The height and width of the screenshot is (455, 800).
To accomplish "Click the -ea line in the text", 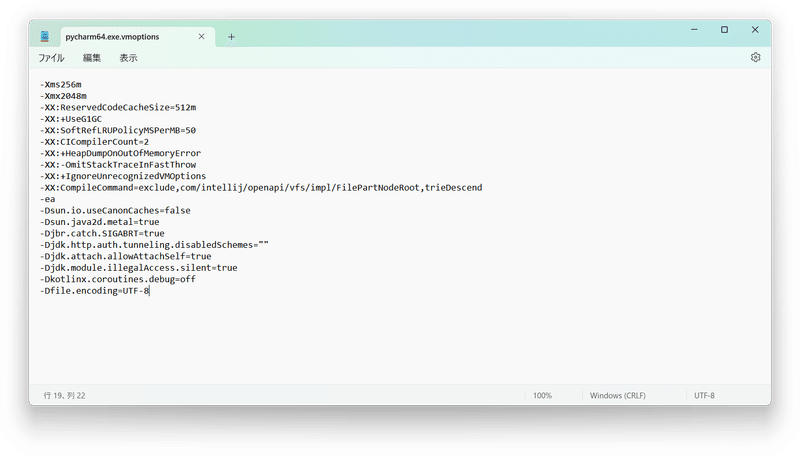I will click(x=46, y=199).
